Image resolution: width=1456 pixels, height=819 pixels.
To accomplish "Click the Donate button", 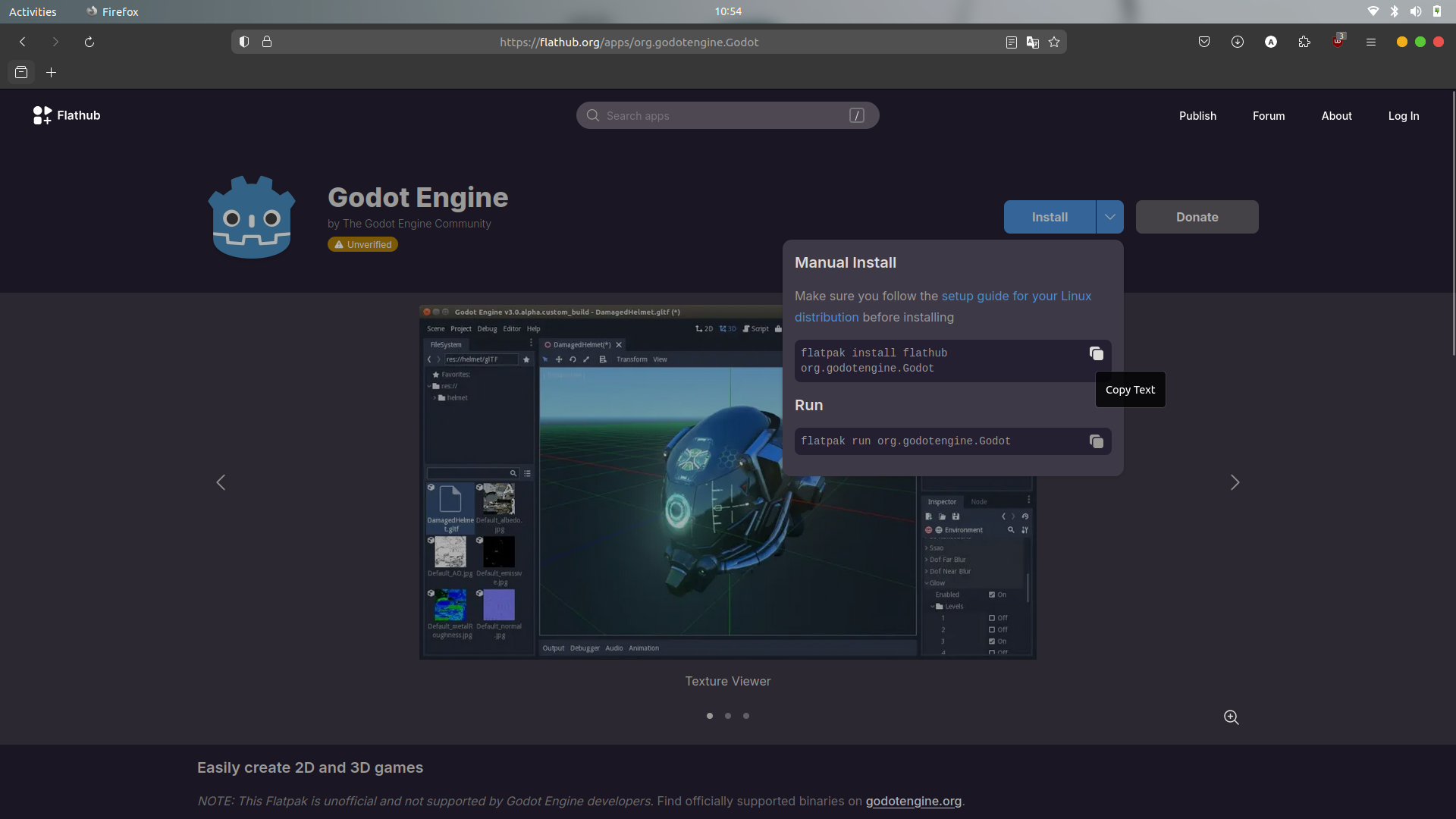I will pos(1197,217).
